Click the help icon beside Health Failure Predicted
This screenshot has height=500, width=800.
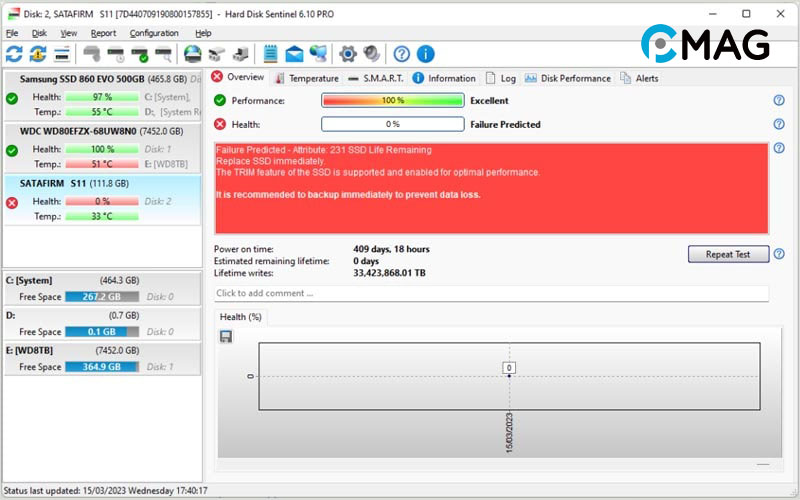(779, 124)
